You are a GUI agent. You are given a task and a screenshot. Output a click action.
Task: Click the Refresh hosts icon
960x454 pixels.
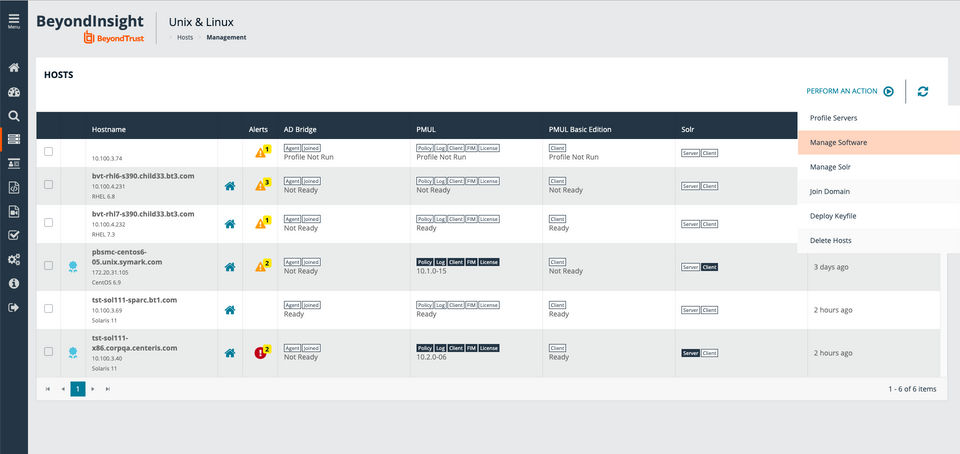click(x=923, y=91)
